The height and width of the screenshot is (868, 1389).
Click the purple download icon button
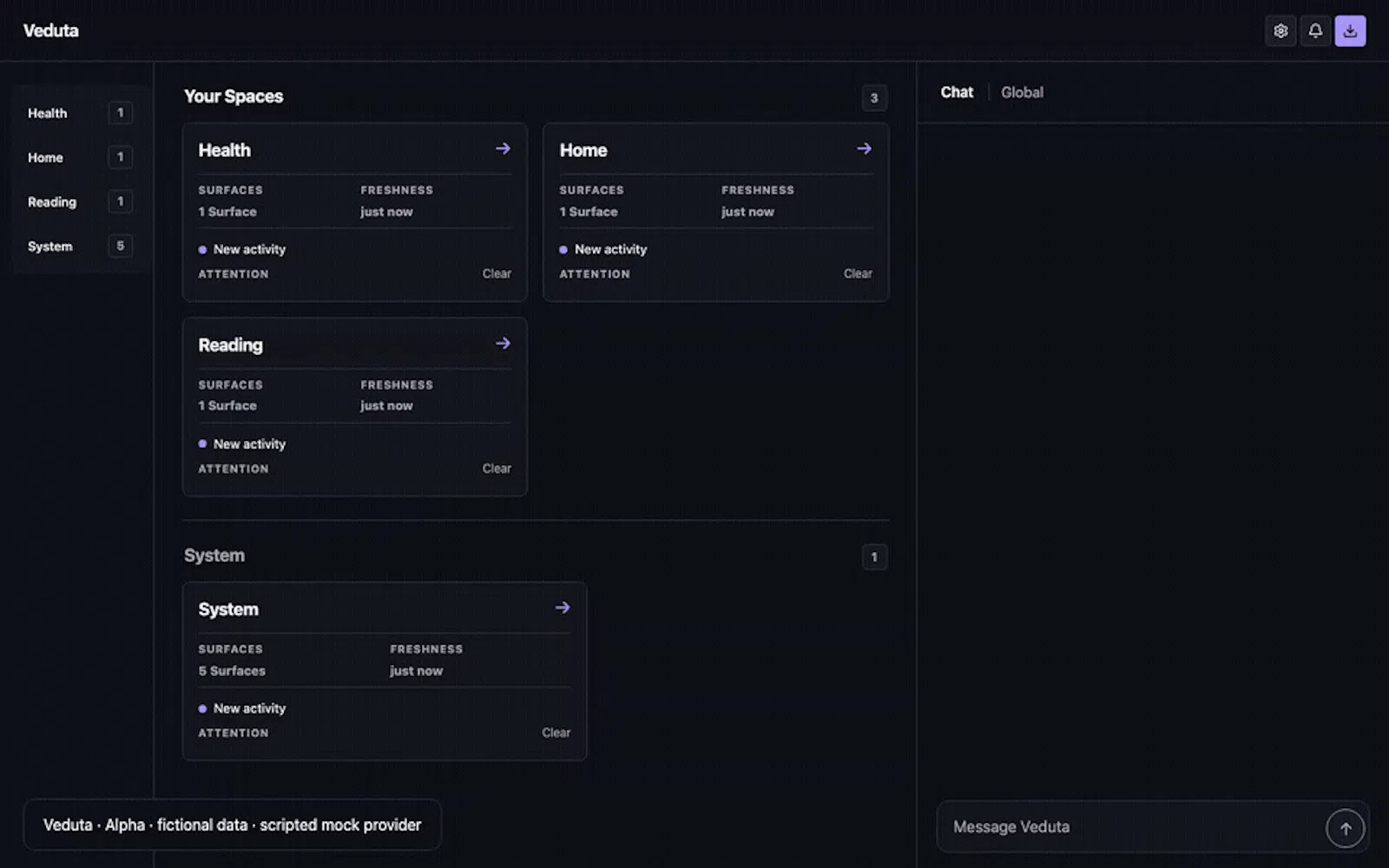(x=1350, y=31)
